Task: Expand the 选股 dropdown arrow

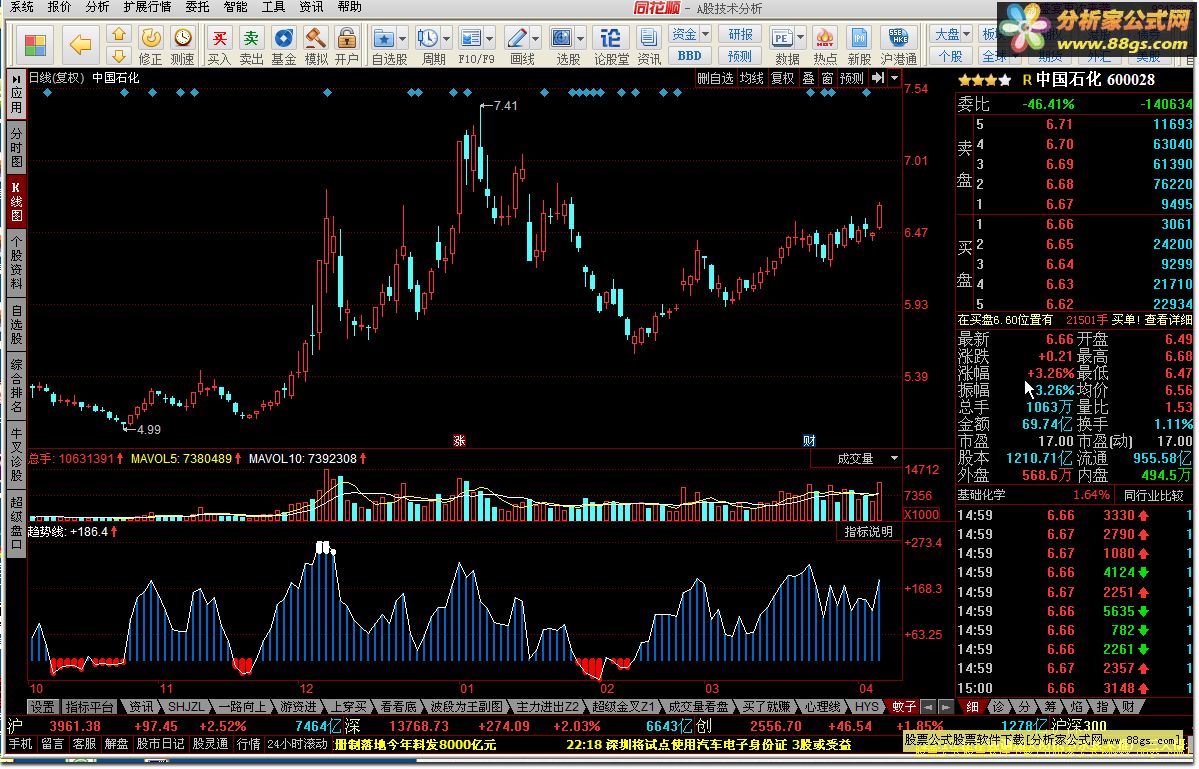Action: [x=581, y=37]
